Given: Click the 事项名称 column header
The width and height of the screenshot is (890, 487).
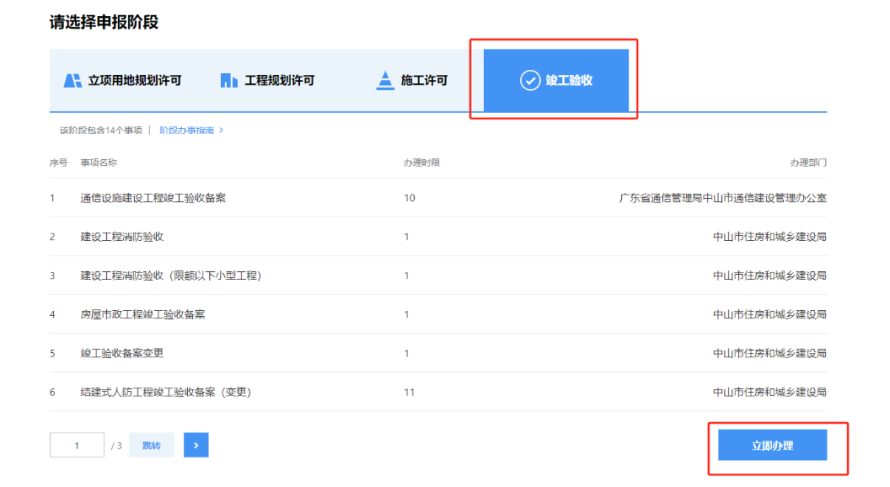Looking at the screenshot, I should 99,162.
